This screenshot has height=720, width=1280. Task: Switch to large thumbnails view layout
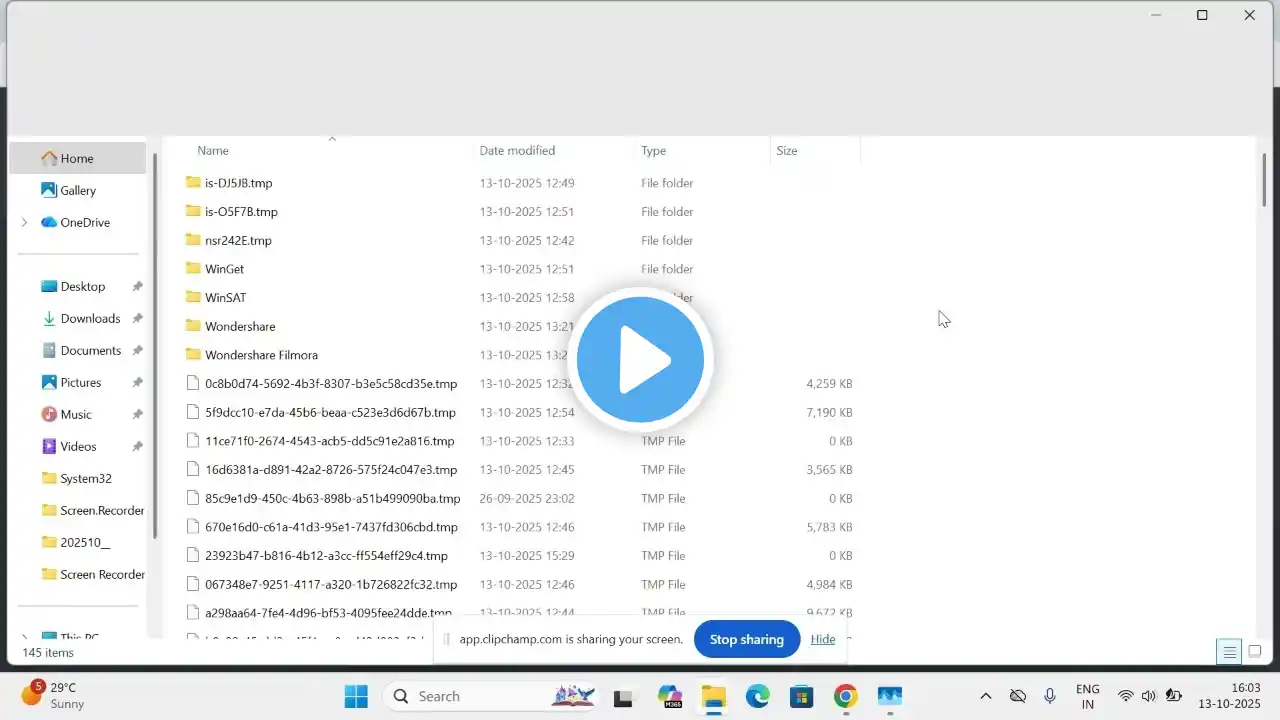click(x=1255, y=652)
